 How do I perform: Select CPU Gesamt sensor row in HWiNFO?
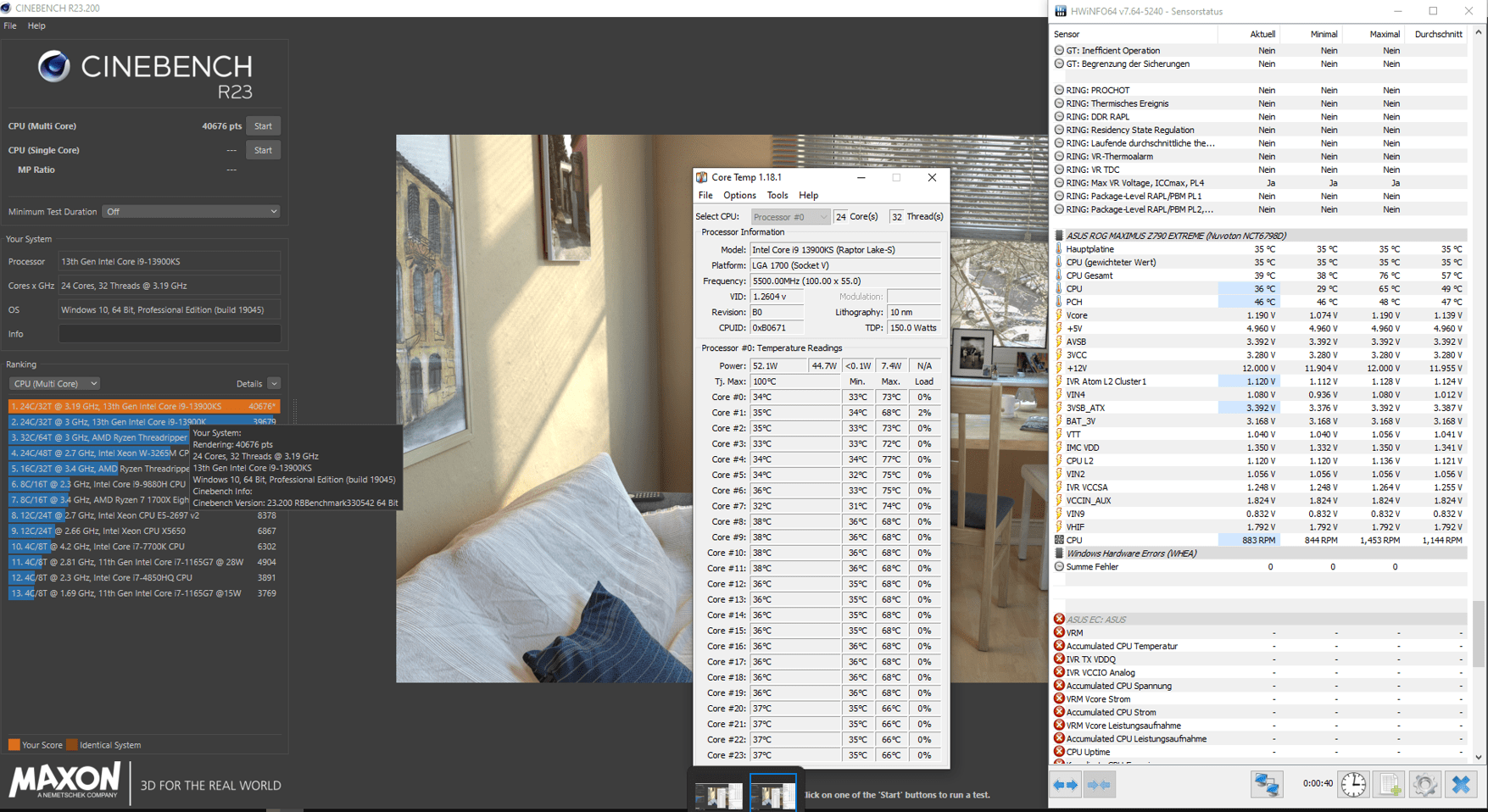(1260, 275)
